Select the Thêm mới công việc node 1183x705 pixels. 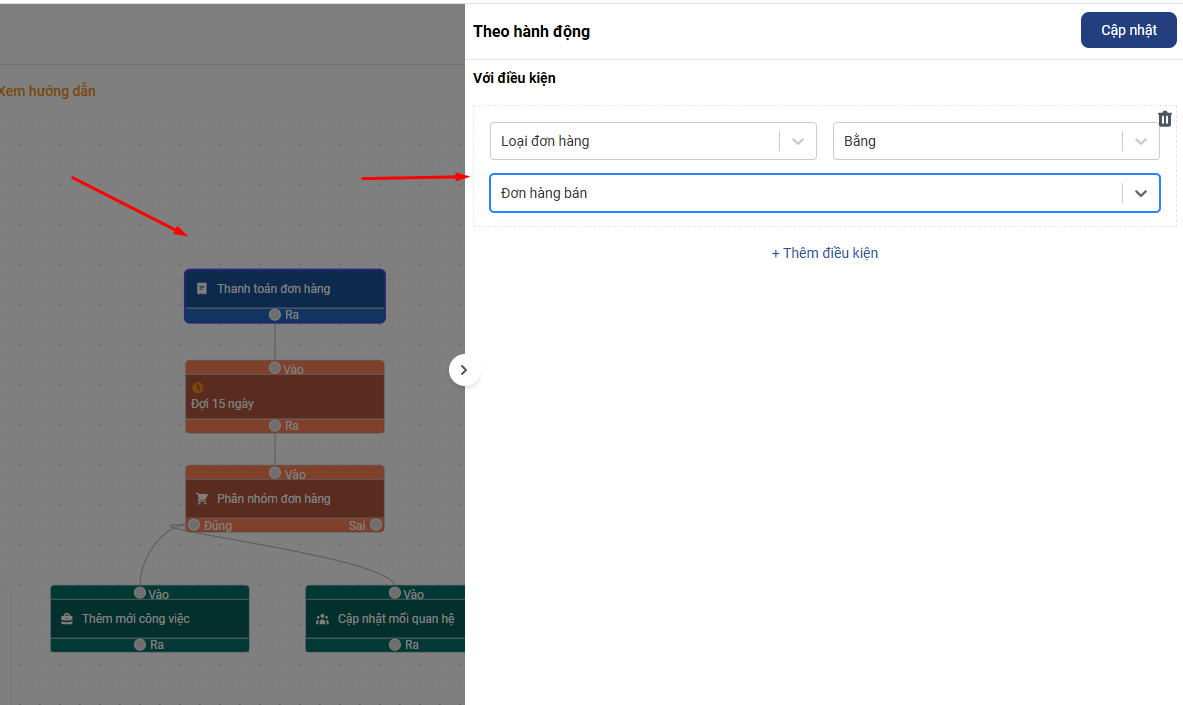(149, 619)
